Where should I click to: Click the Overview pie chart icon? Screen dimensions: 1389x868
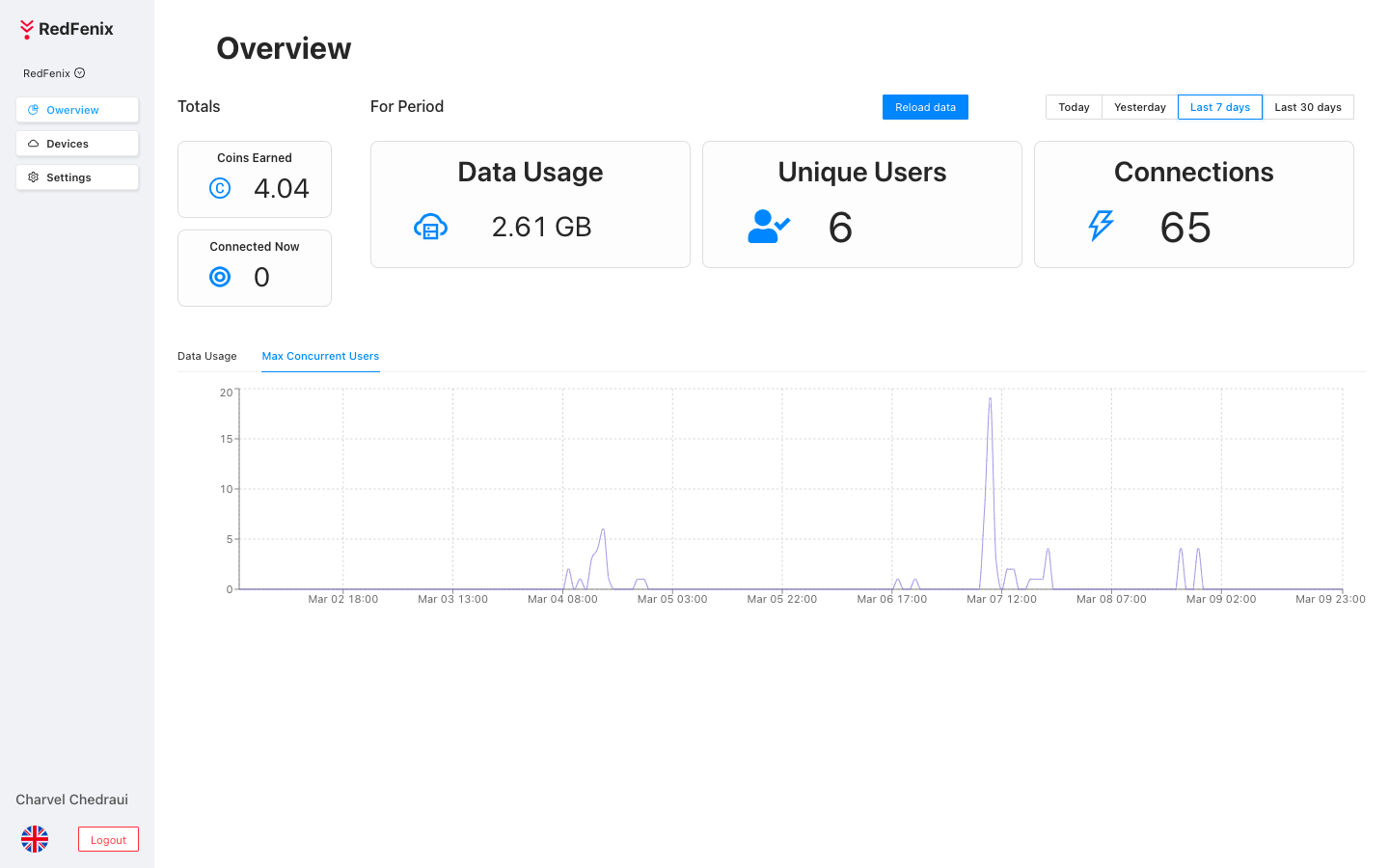pyautogui.click(x=34, y=110)
